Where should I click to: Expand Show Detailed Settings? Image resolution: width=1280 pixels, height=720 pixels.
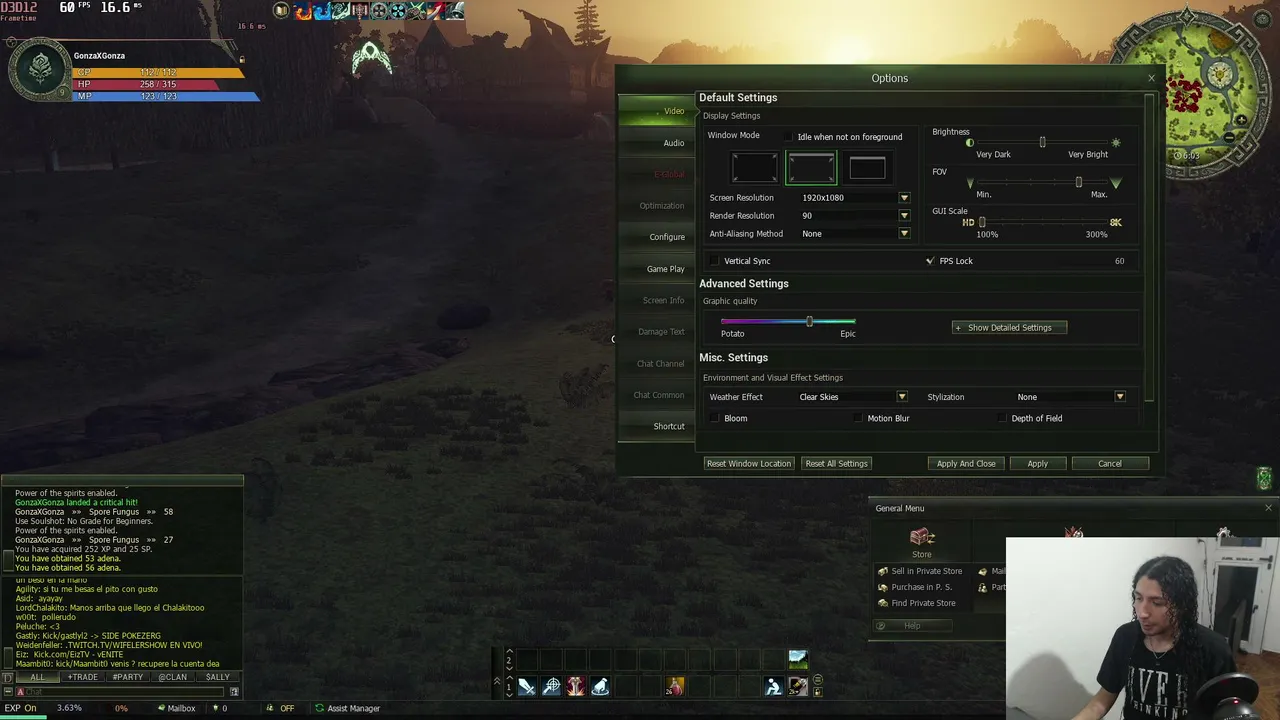tap(1009, 327)
